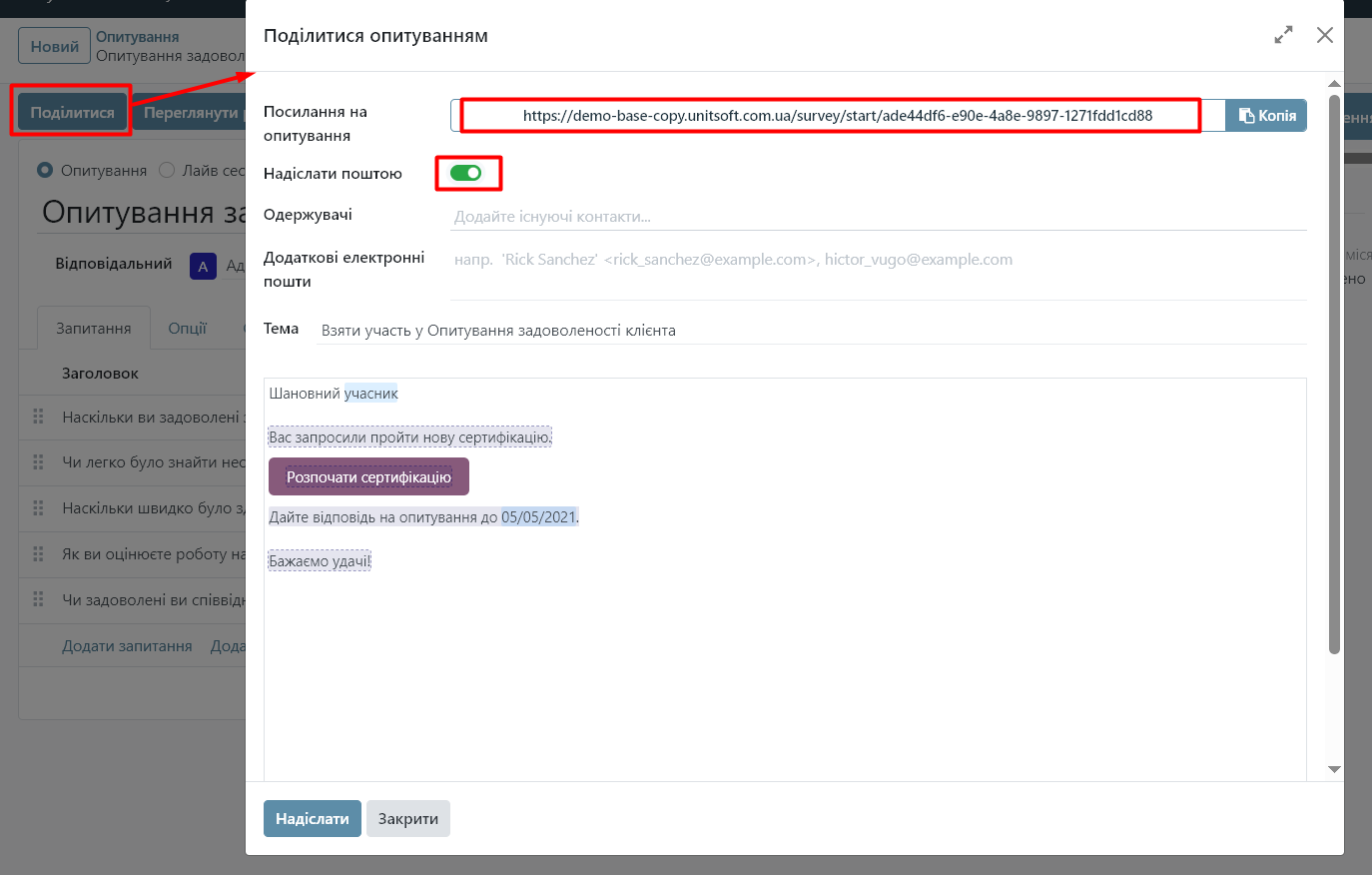Expand the share dialog to full screen
Image resolution: width=1372 pixels, height=875 pixels.
(1283, 35)
